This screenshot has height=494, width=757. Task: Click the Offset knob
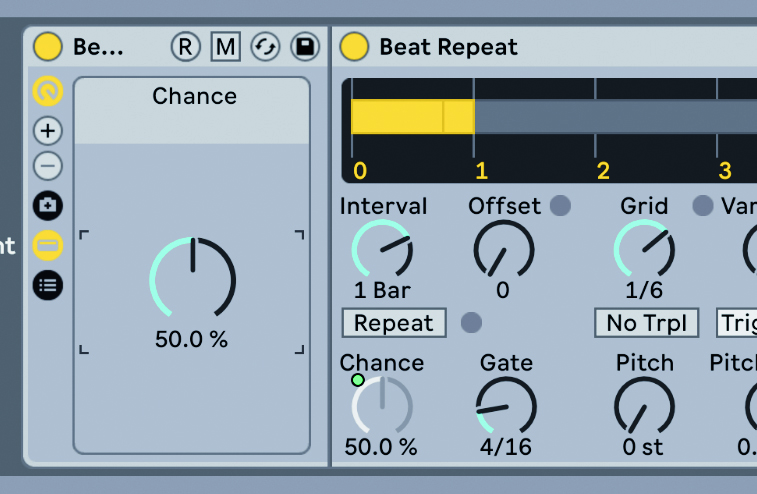click(504, 250)
